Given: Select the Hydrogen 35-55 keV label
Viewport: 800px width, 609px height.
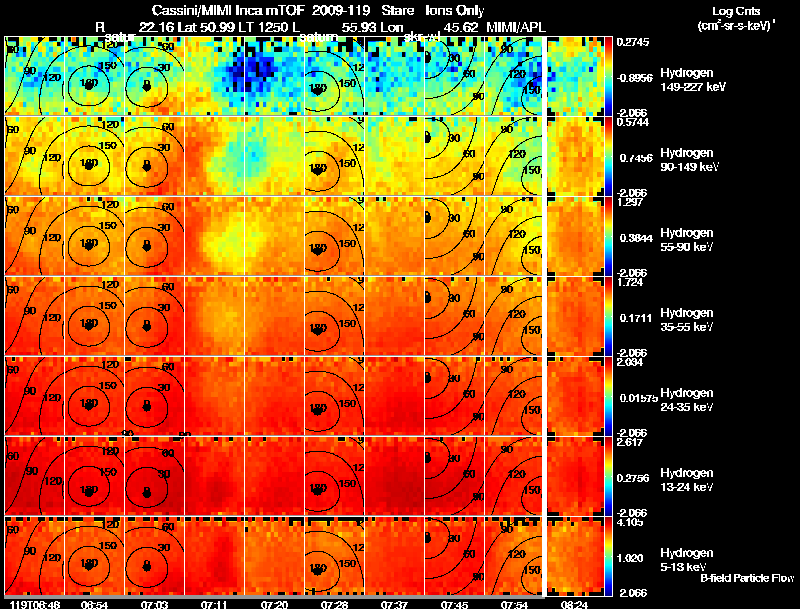Looking at the screenshot, I should 687,320.
